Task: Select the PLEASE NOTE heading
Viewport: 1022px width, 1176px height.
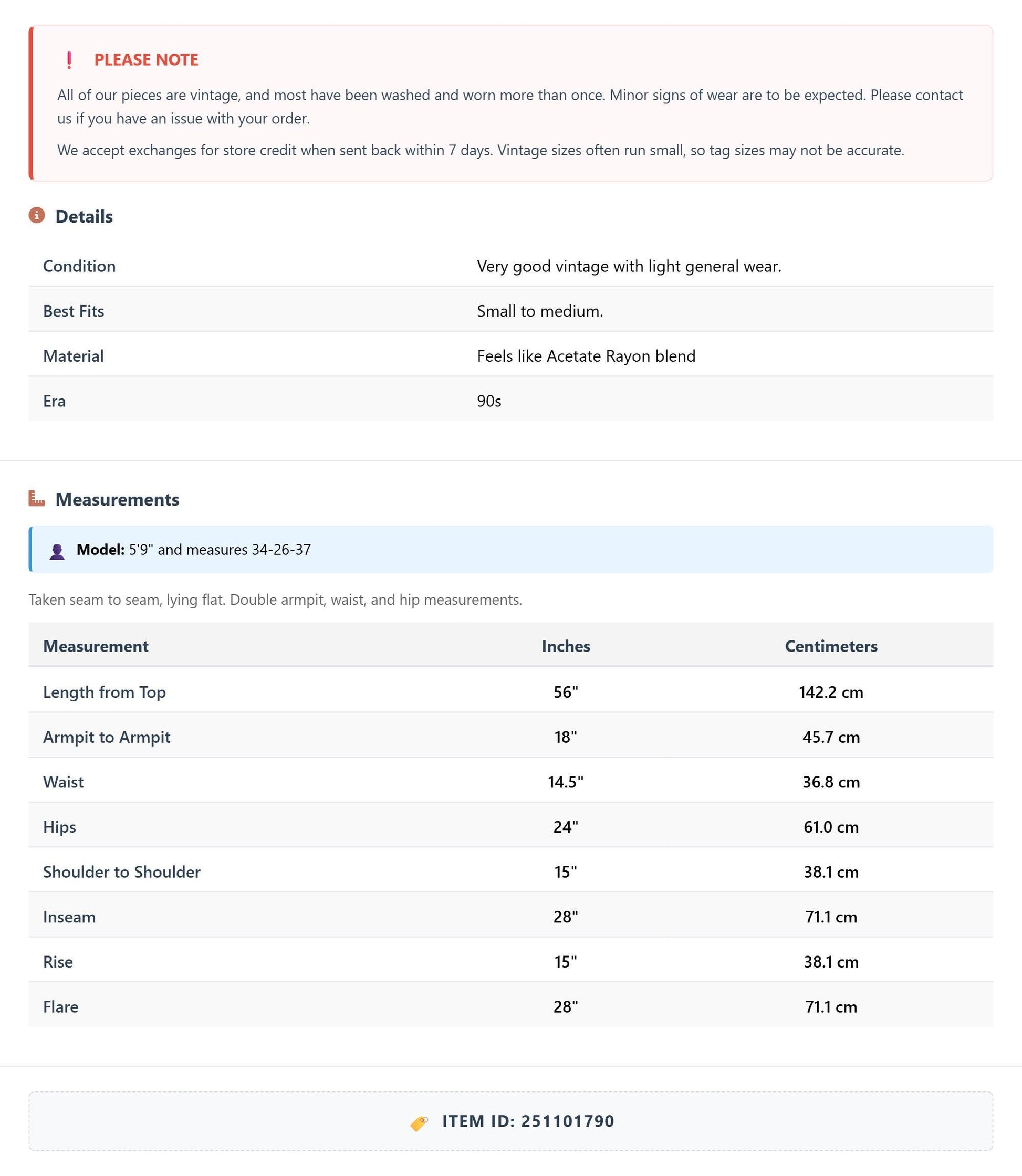Action: point(146,60)
